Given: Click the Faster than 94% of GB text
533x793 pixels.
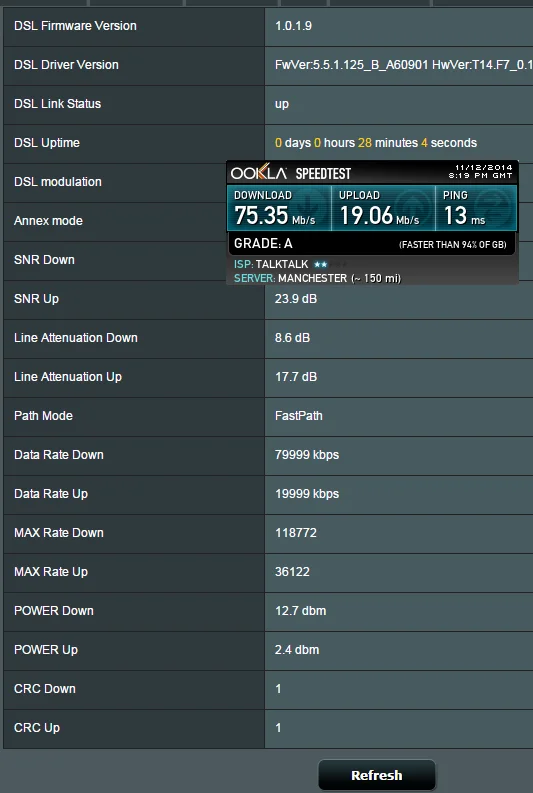Looking at the screenshot, I should pos(453,245).
